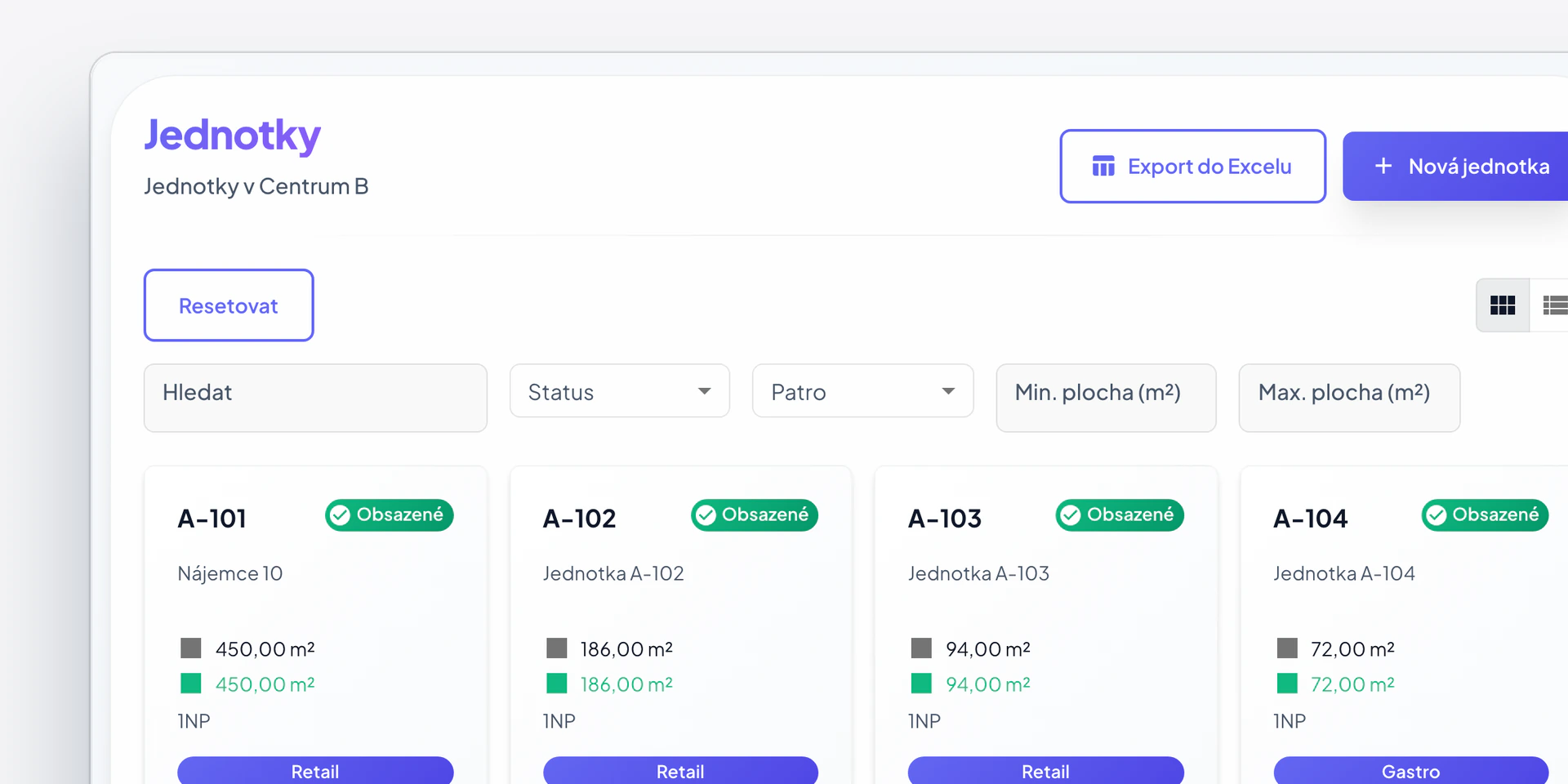
Task: Click the gray 186,00 m2 value
Action: point(626,649)
